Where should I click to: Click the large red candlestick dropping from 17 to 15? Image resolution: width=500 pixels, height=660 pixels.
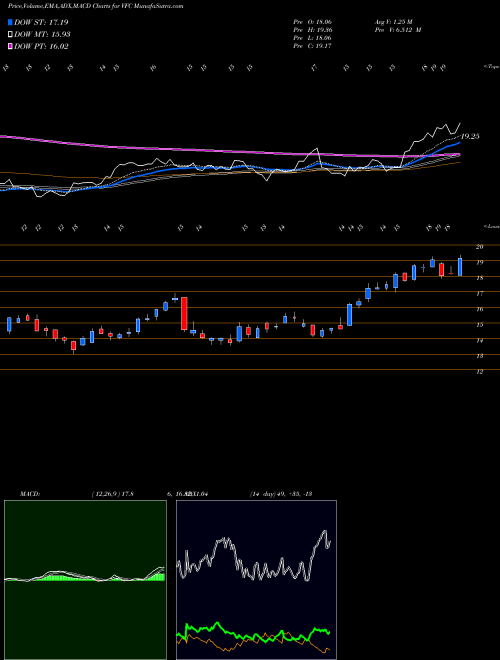click(x=184, y=314)
